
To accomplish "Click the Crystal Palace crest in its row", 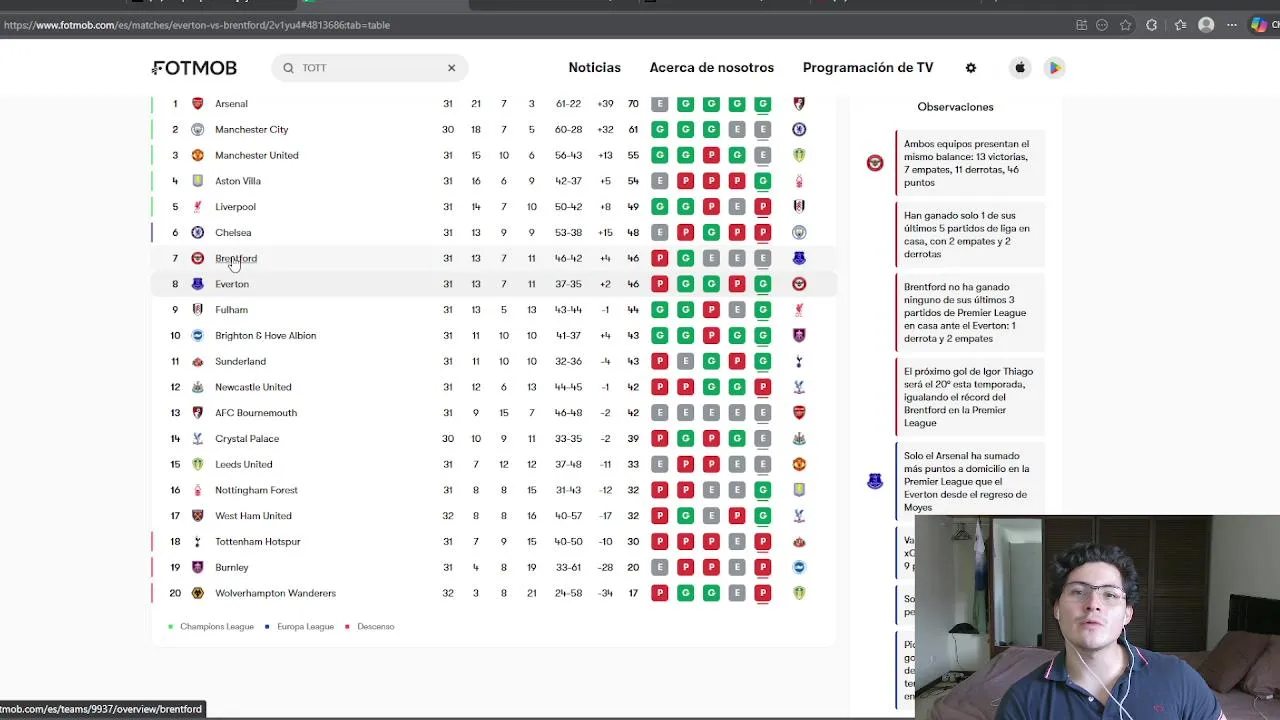I will [197, 439].
